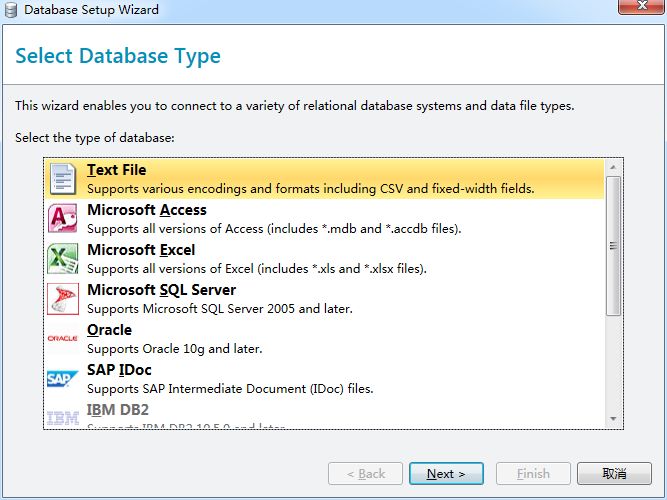Click the scrollbar up arrow
Image resolution: width=667 pixels, height=500 pixels.
pos(613,167)
